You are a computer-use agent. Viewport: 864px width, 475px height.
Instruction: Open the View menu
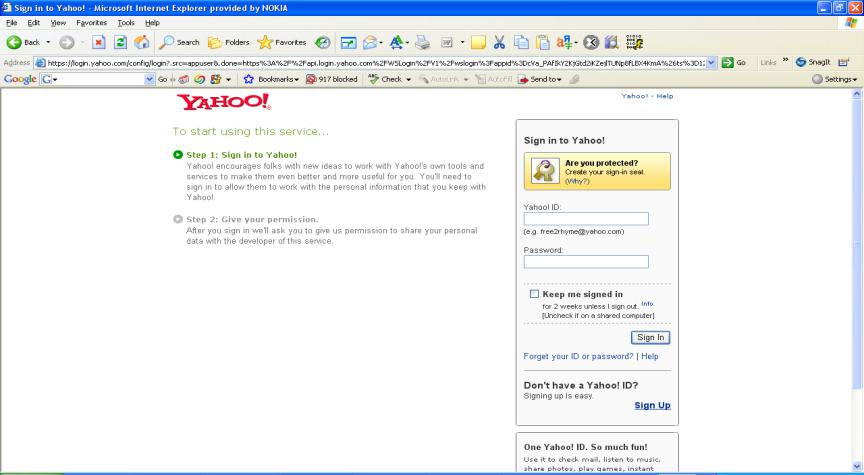[58, 23]
